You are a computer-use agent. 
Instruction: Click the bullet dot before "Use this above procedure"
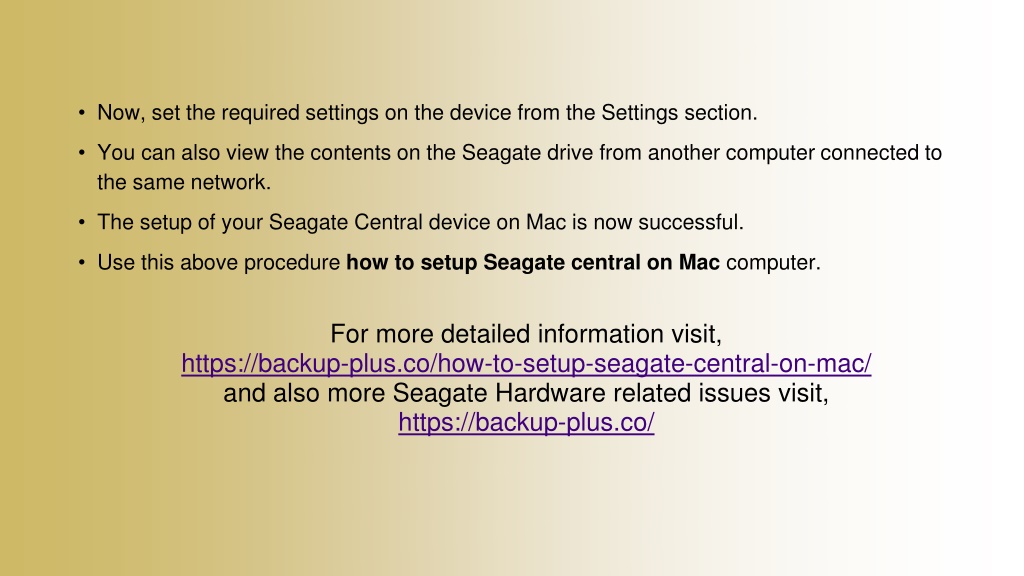pyautogui.click(x=82, y=263)
